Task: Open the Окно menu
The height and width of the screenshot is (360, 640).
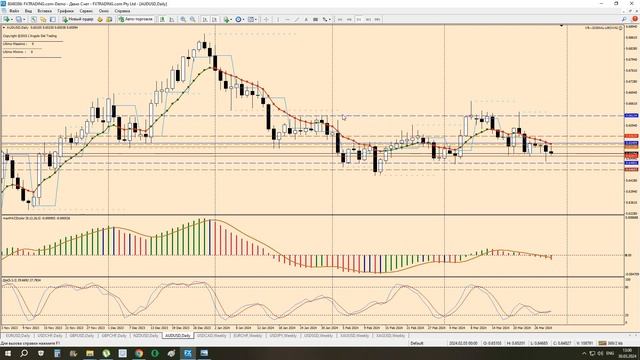Action: coord(104,11)
